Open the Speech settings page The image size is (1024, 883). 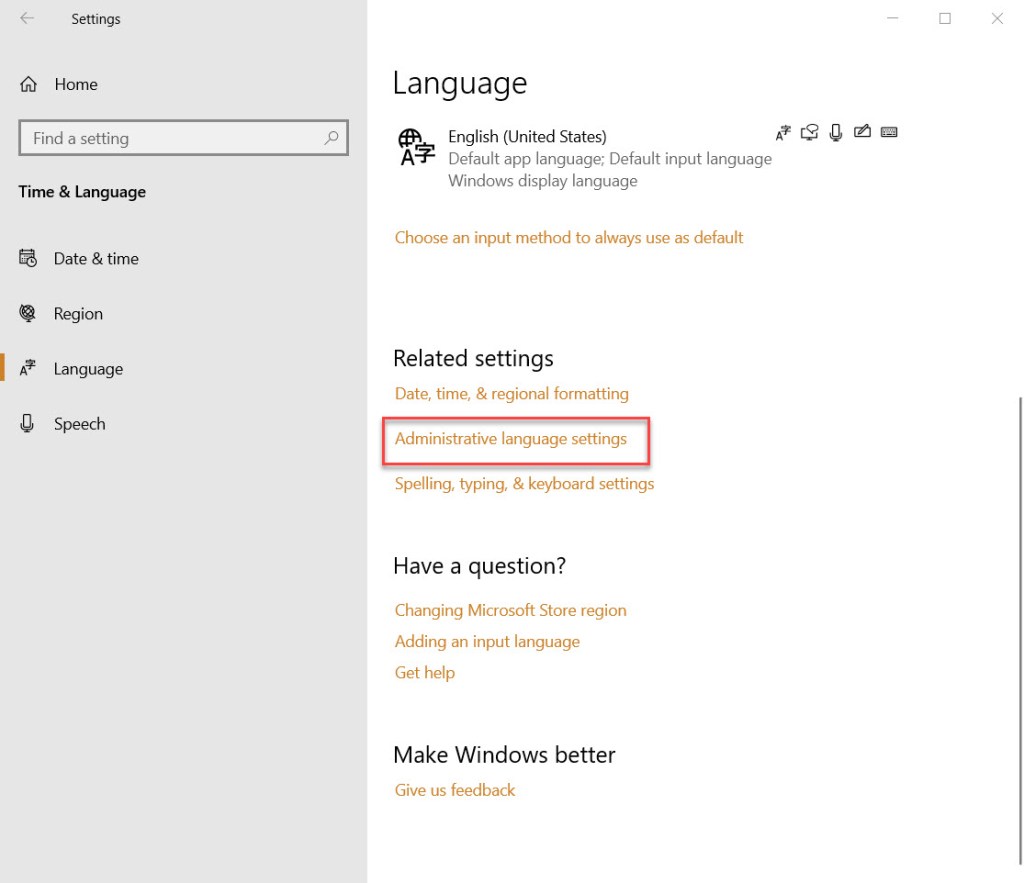pyautogui.click(x=79, y=424)
